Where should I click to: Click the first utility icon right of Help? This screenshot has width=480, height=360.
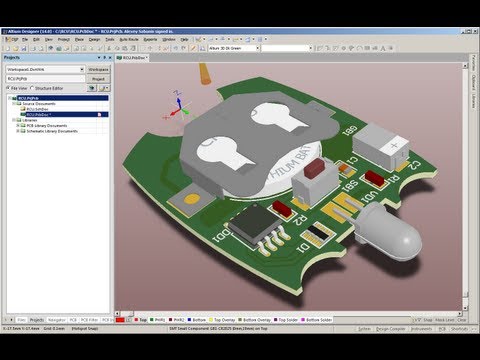[x=198, y=39]
